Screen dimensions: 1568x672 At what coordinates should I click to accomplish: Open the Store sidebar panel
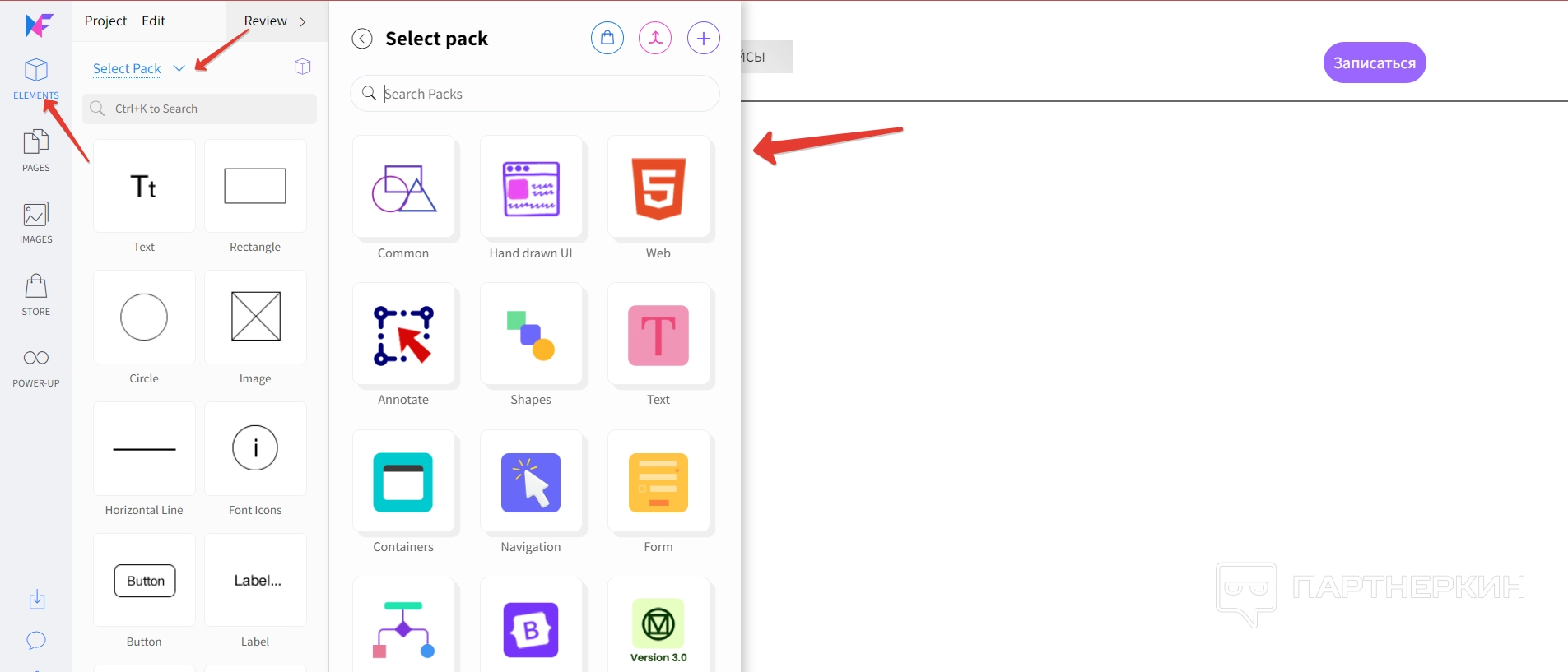[x=36, y=294]
